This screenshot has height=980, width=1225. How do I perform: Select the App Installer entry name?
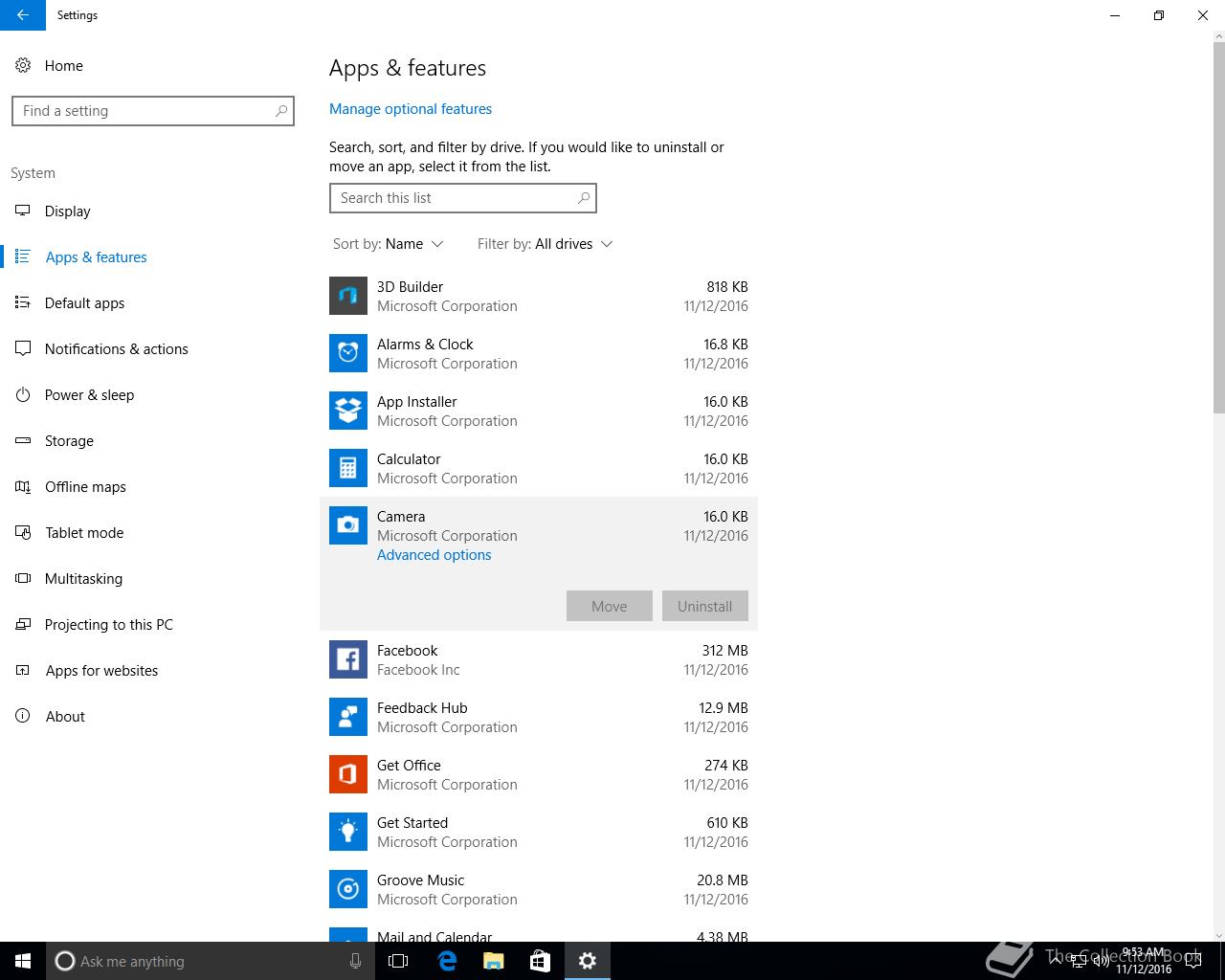pos(416,402)
